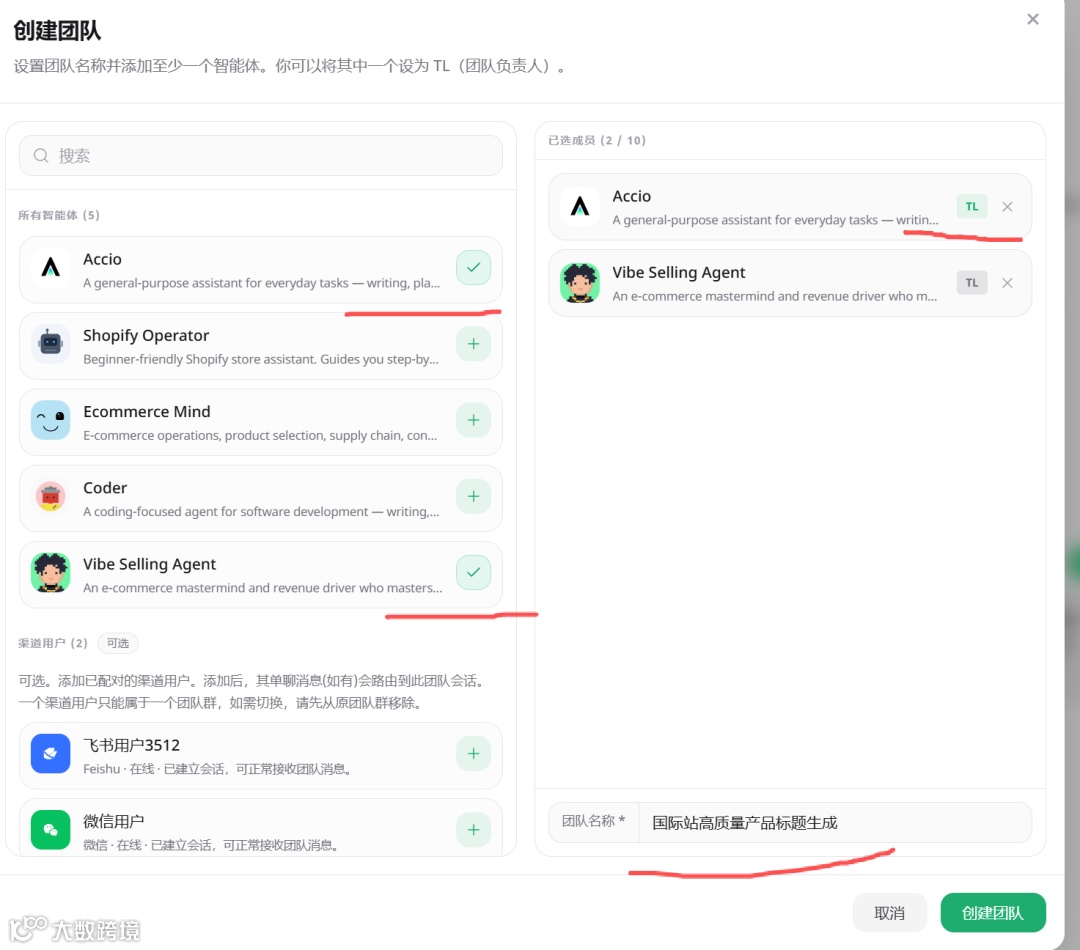
Task: Click the 所有智能体 (5) header
Action: coord(59,215)
